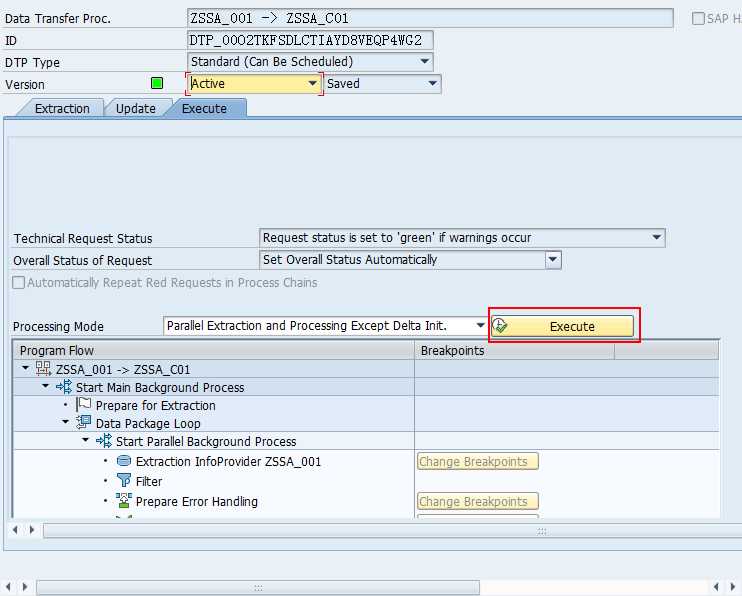The image size is (742, 596).
Task: Select the Execute tab
Action: [204, 108]
